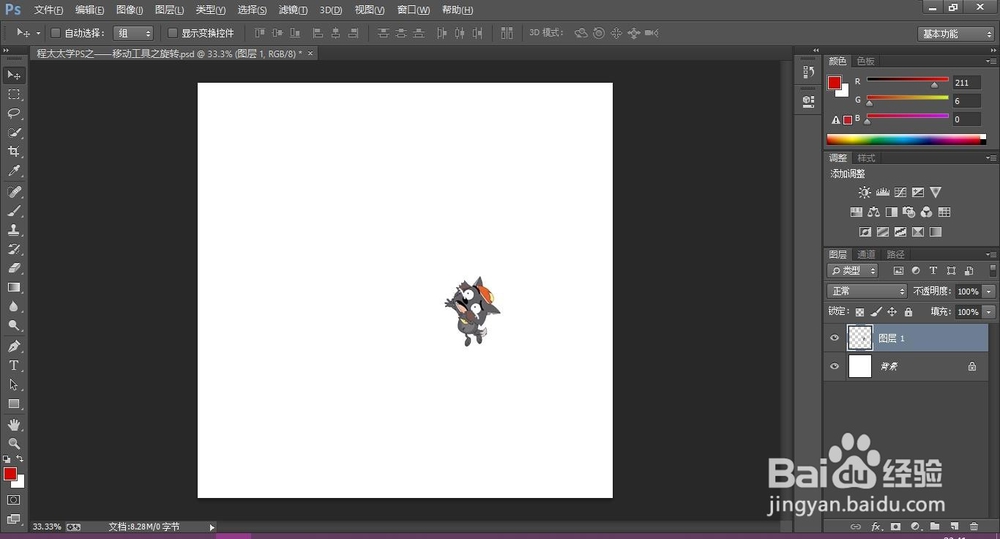Add Levels adjustment
The height and width of the screenshot is (539, 1000).
click(x=882, y=192)
